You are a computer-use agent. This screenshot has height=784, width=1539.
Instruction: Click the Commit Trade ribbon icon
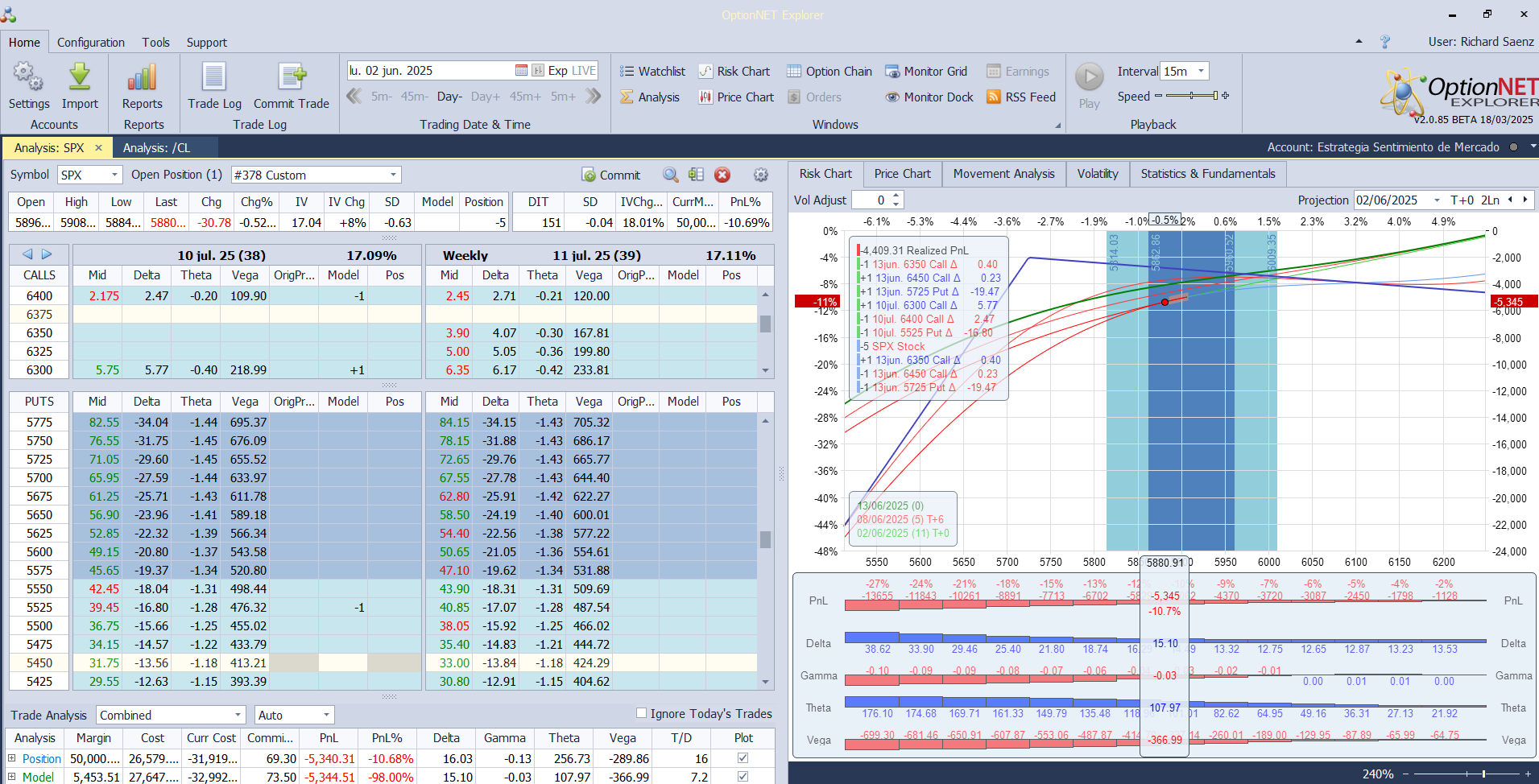tap(292, 85)
